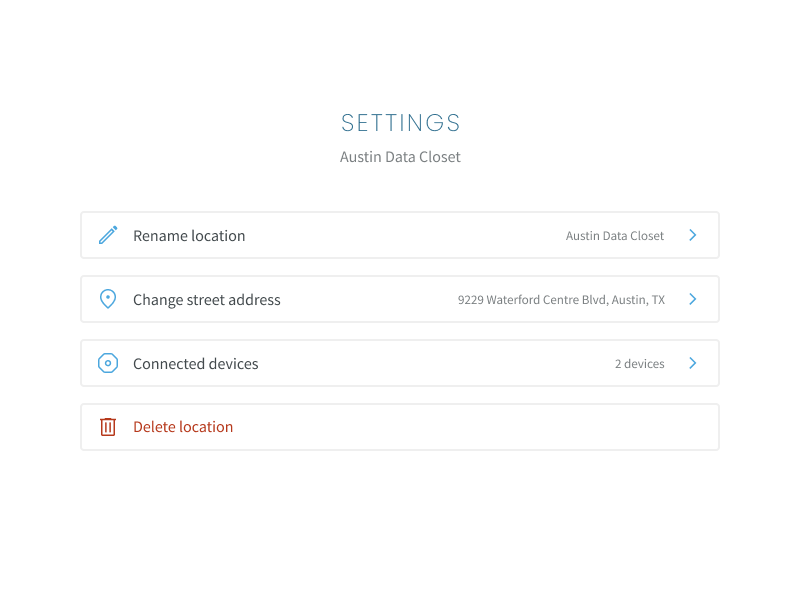Open the chevron arrow on Rename location row

point(692,235)
